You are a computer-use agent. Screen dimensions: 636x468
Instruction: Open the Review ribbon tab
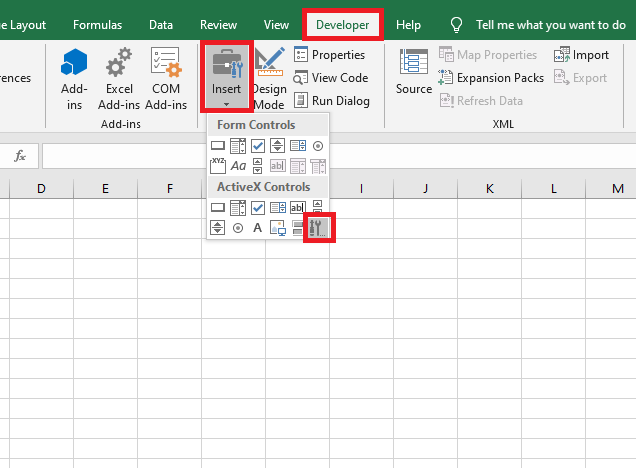tap(218, 24)
